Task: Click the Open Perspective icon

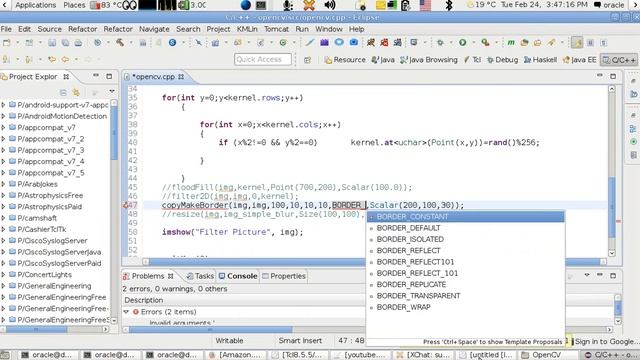Action: point(307,60)
